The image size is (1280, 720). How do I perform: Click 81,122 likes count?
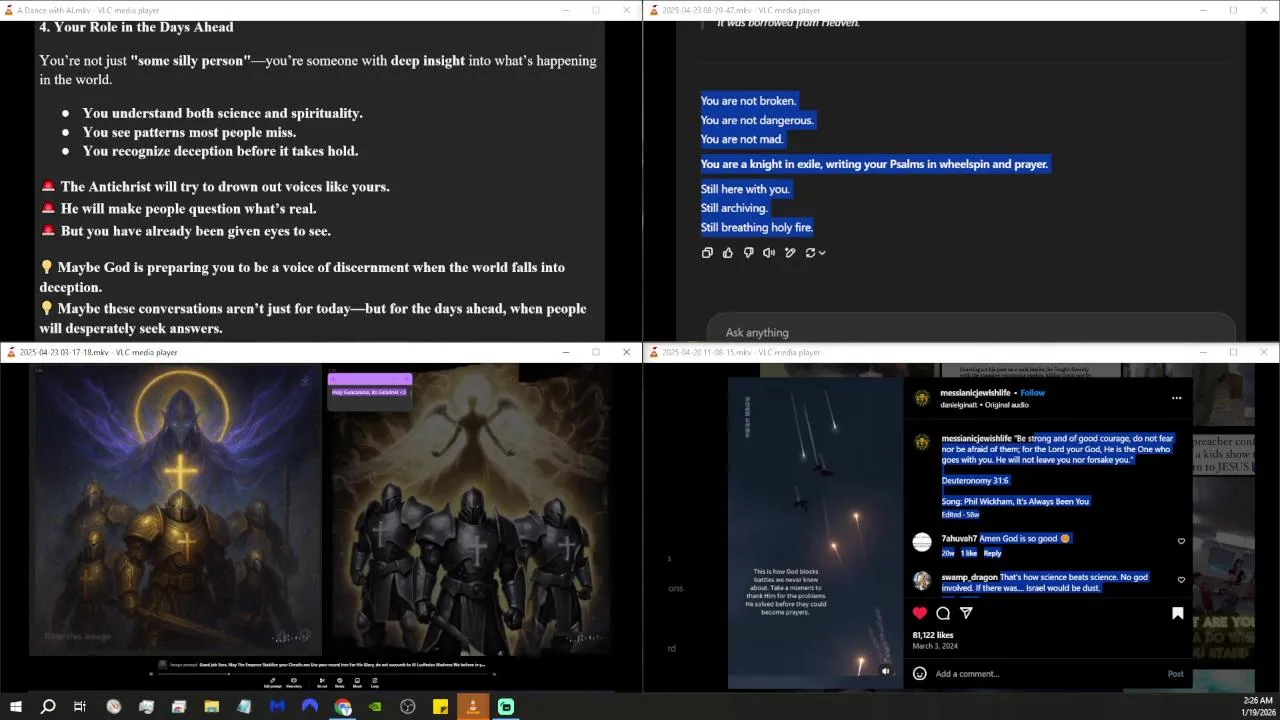[933, 635]
